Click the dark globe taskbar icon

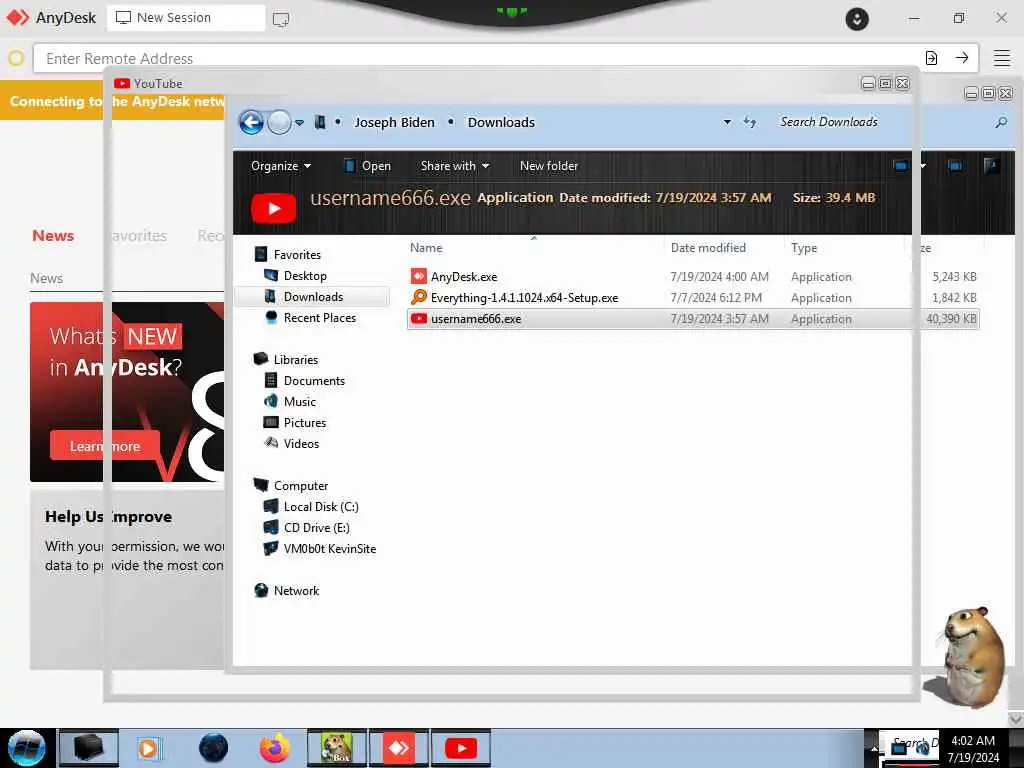click(213, 748)
